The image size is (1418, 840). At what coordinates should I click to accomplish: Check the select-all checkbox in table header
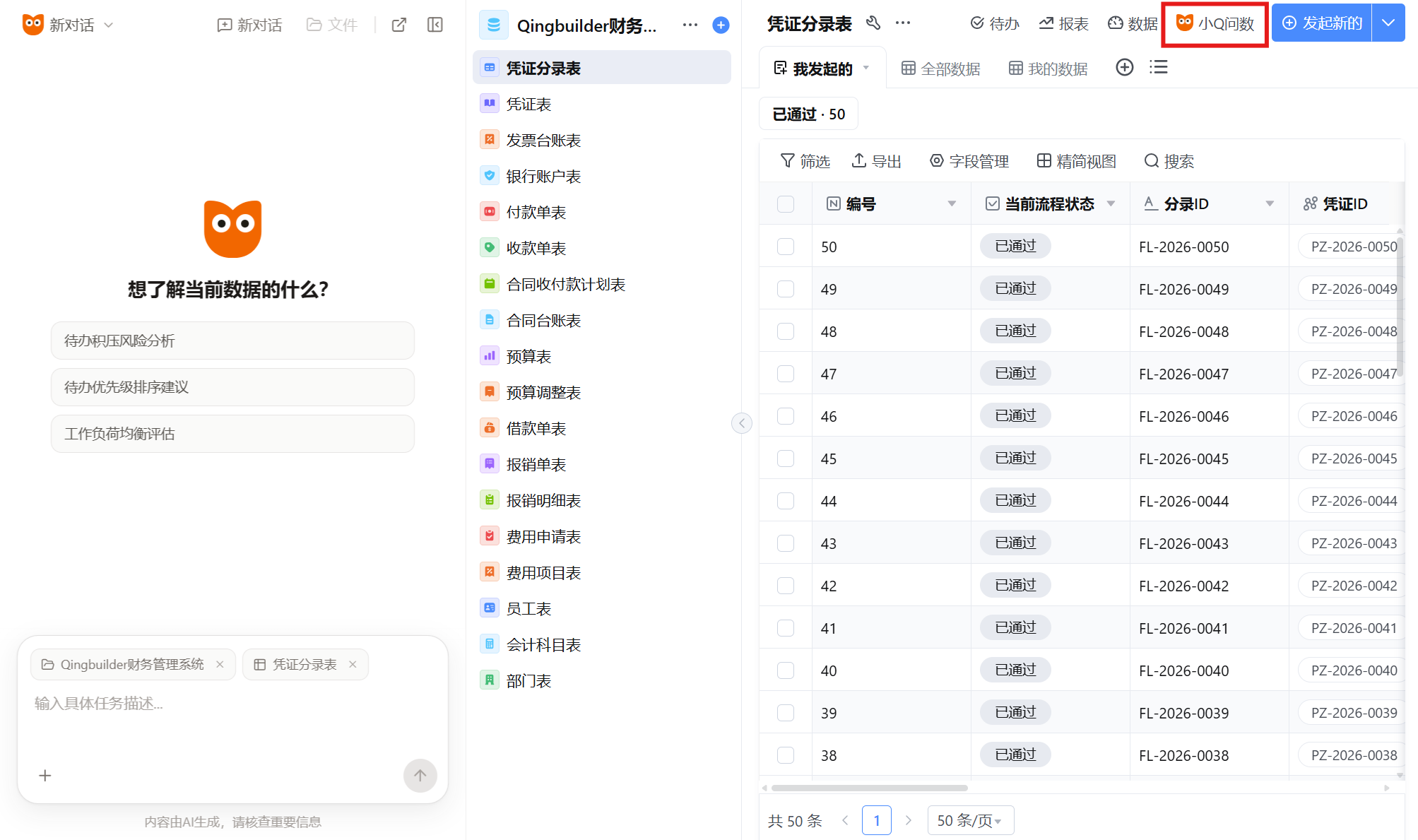(x=785, y=204)
